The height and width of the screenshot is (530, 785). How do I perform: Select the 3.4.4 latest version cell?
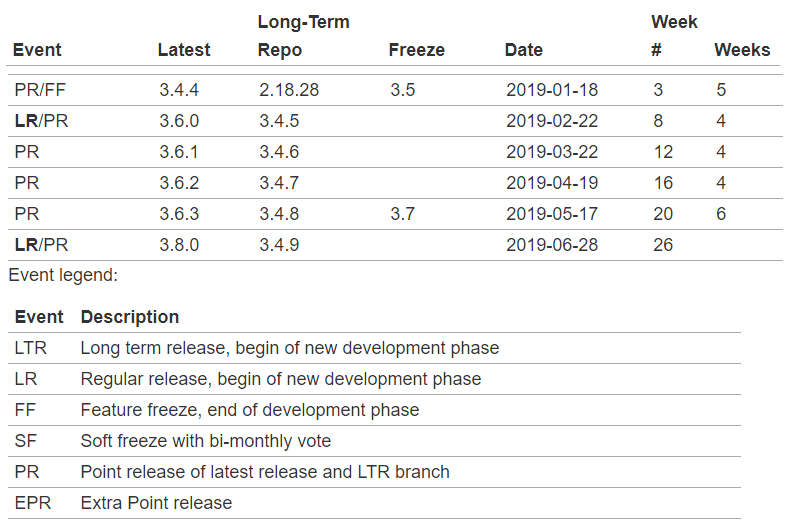coord(179,90)
